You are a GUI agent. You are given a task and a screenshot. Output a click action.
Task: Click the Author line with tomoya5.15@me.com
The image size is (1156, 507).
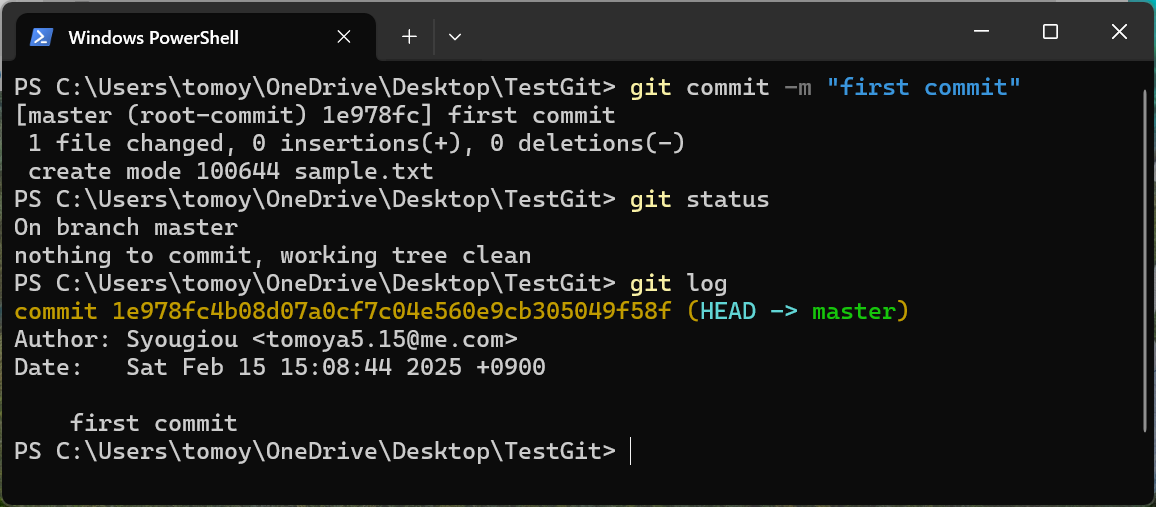(x=266, y=340)
